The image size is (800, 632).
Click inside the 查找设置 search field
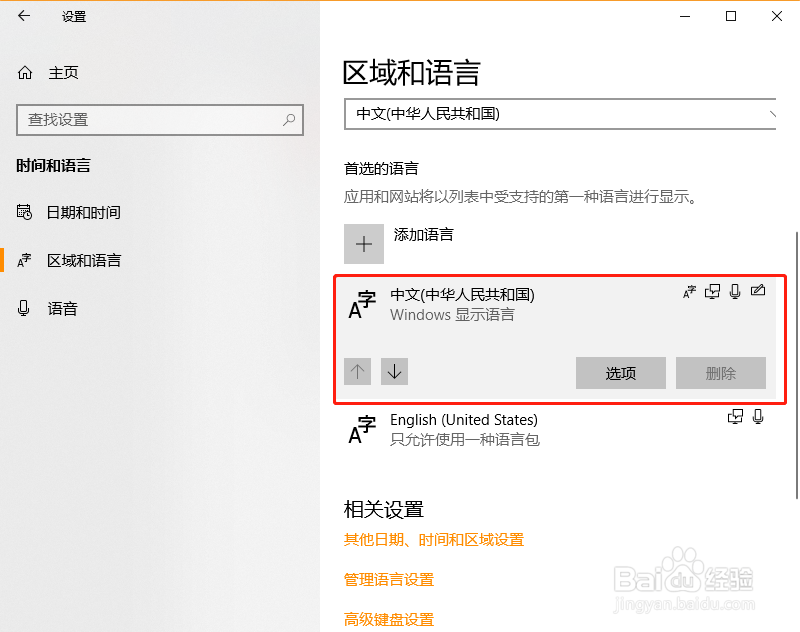click(150, 119)
